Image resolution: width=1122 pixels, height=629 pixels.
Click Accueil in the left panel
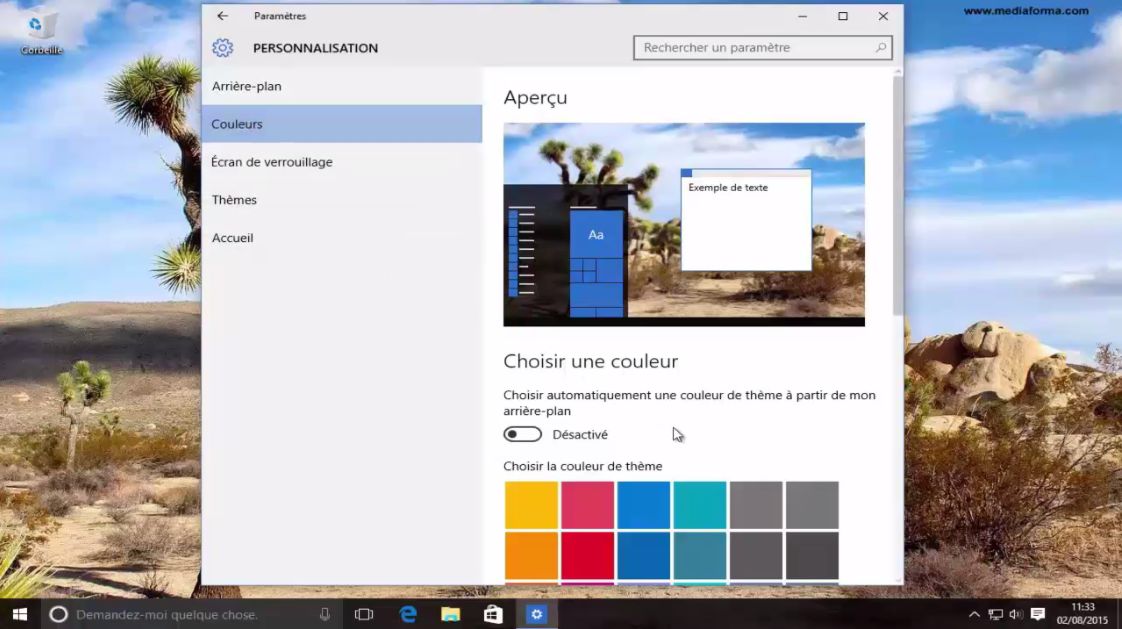232,237
